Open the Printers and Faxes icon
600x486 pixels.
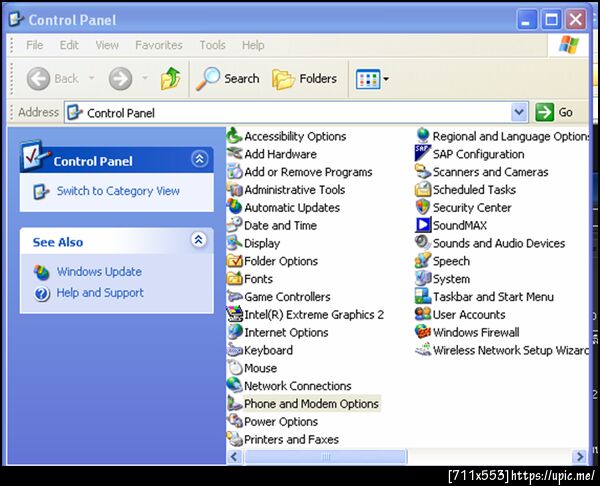click(234, 439)
